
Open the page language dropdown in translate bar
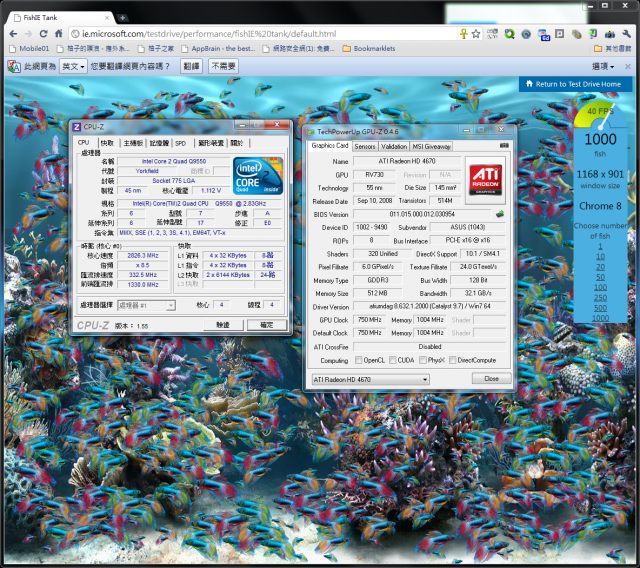tap(73, 66)
